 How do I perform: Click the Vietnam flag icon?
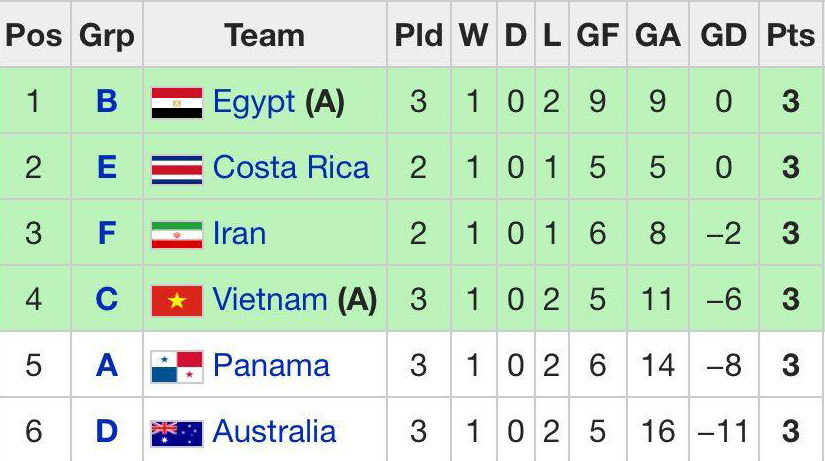[x=177, y=300]
